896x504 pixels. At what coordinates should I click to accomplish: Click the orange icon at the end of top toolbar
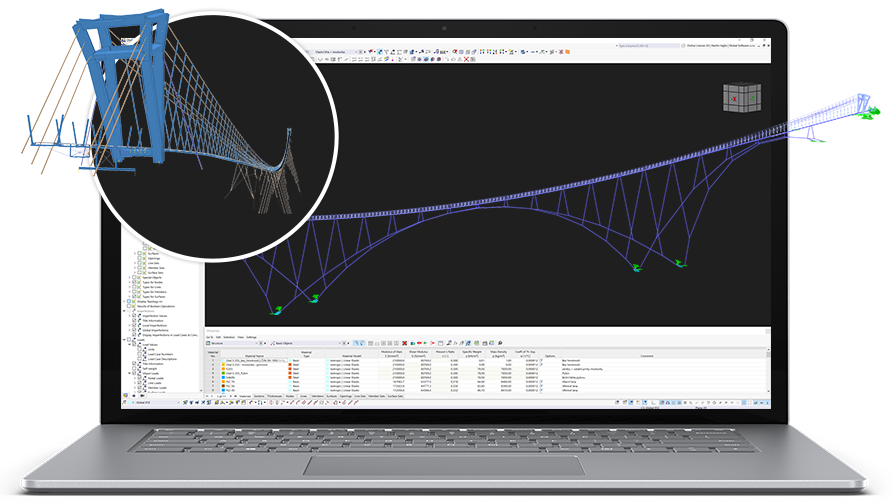(x=567, y=51)
